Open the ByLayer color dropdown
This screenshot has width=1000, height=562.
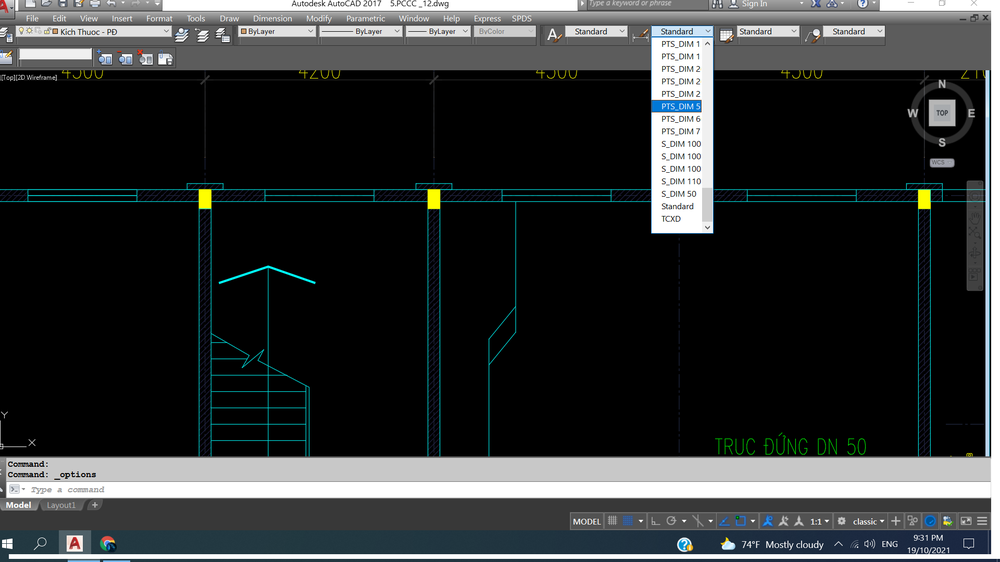pyautogui.click(x=309, y=32)
